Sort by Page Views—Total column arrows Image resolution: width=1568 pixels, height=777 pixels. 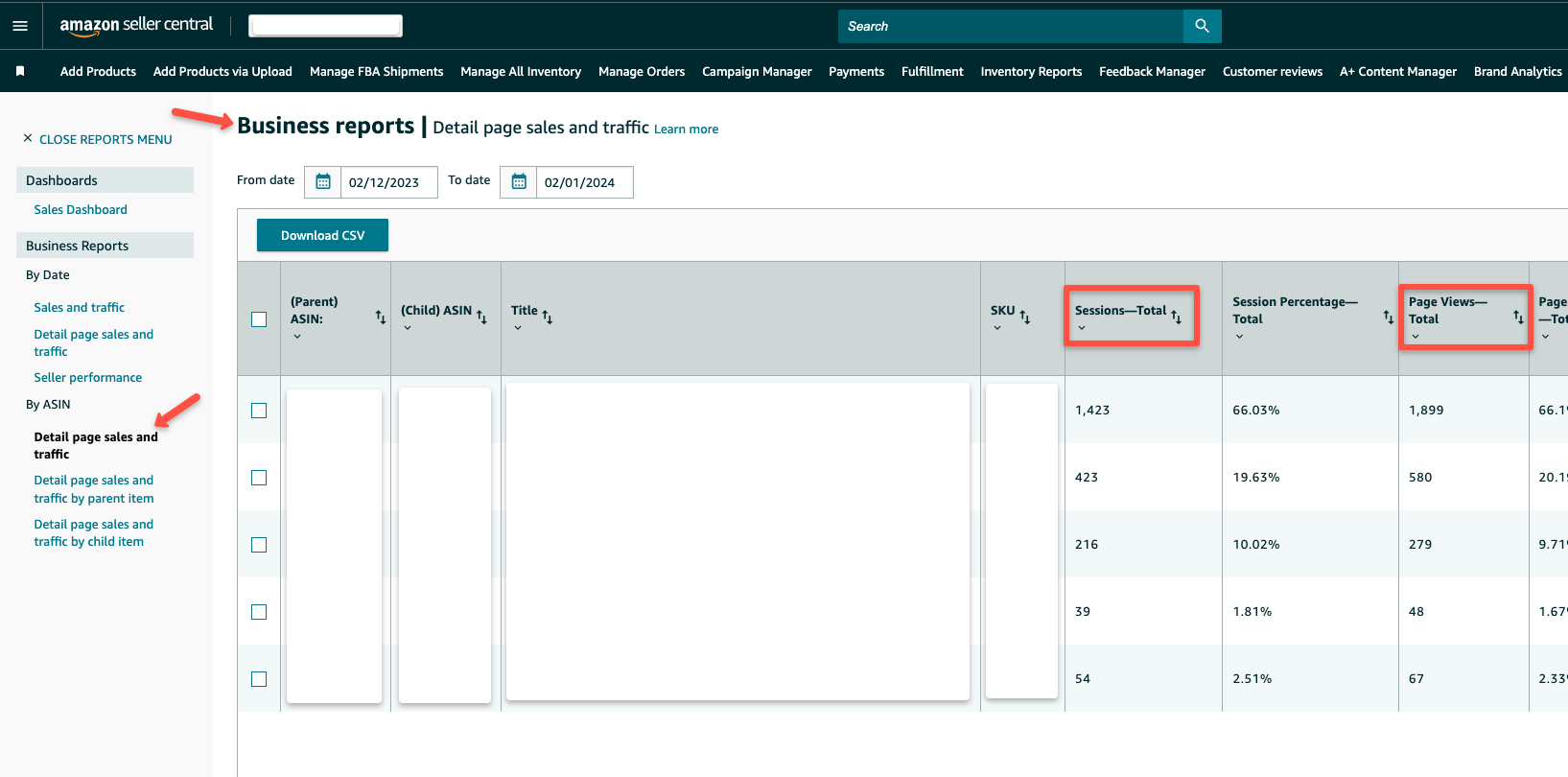tap(1518, 317)
